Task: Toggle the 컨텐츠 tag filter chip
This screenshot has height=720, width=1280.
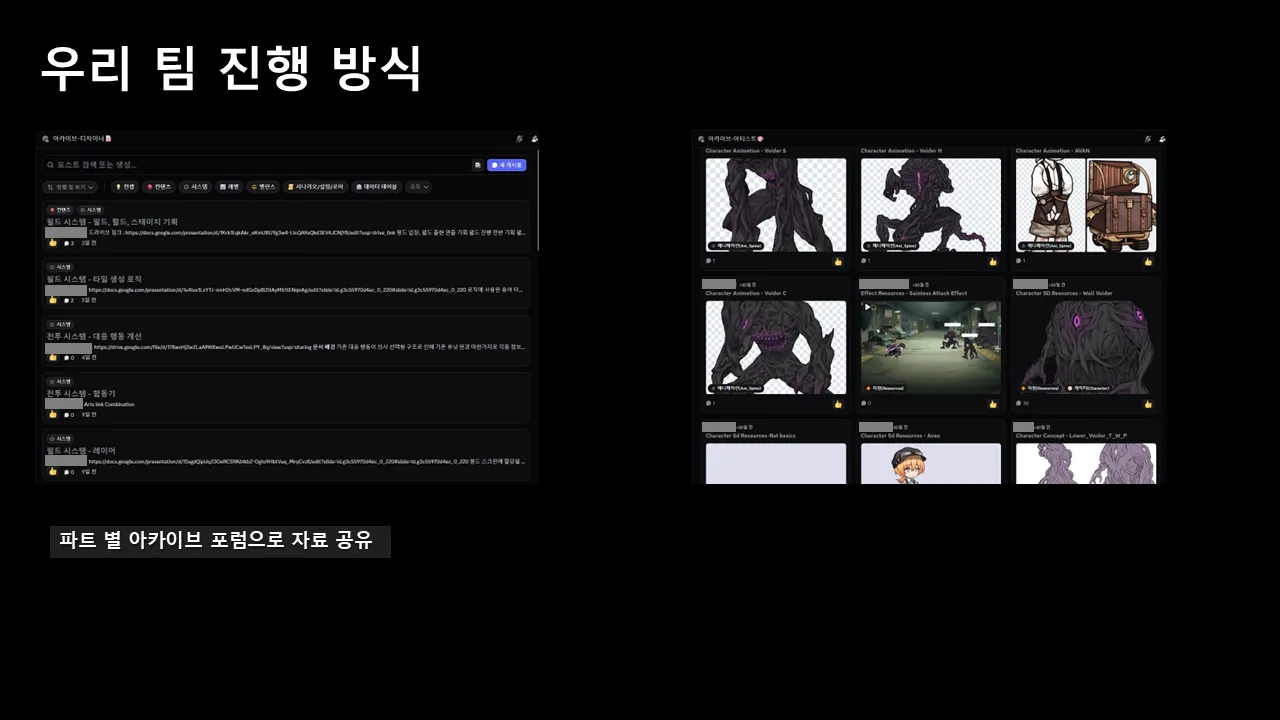Action: 159,187
